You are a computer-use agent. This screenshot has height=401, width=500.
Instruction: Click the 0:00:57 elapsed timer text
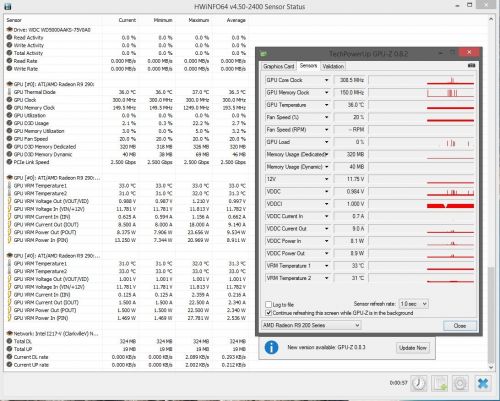[x=399, y=383]
